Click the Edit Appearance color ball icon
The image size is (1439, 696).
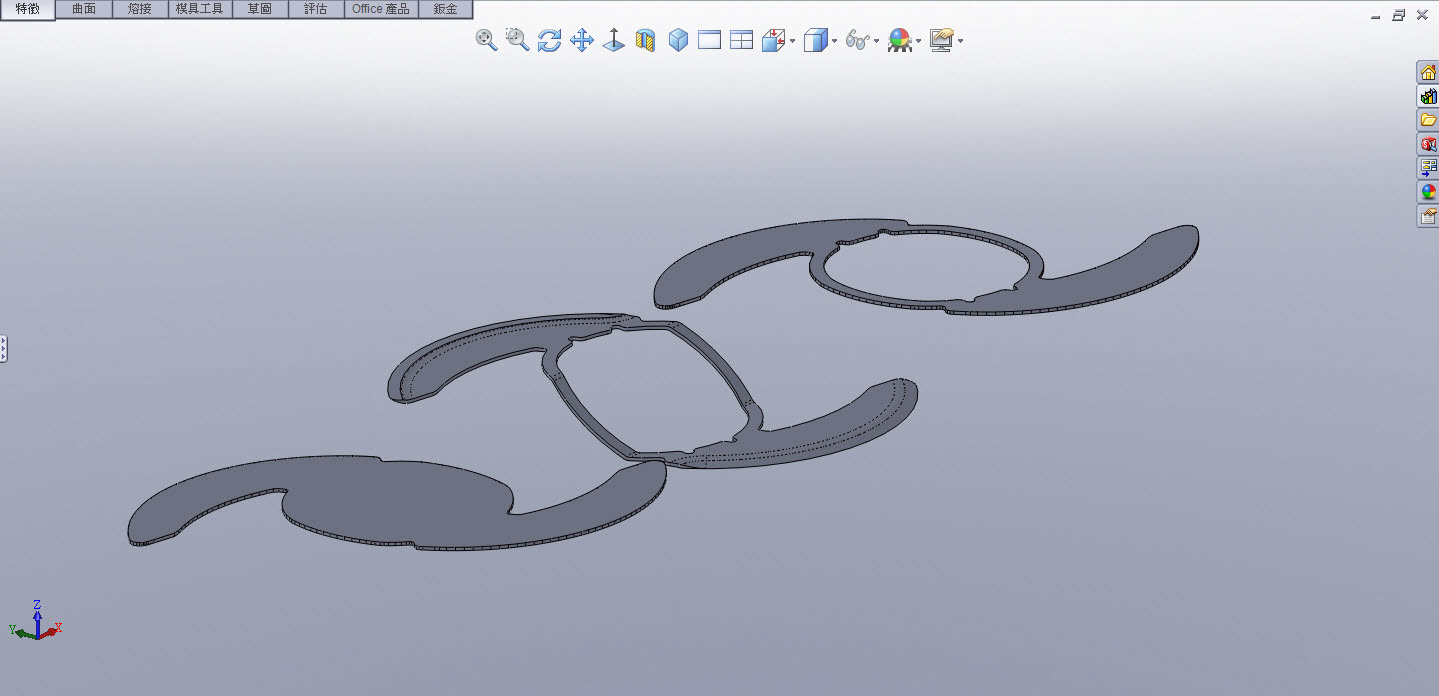pos(900,40)
